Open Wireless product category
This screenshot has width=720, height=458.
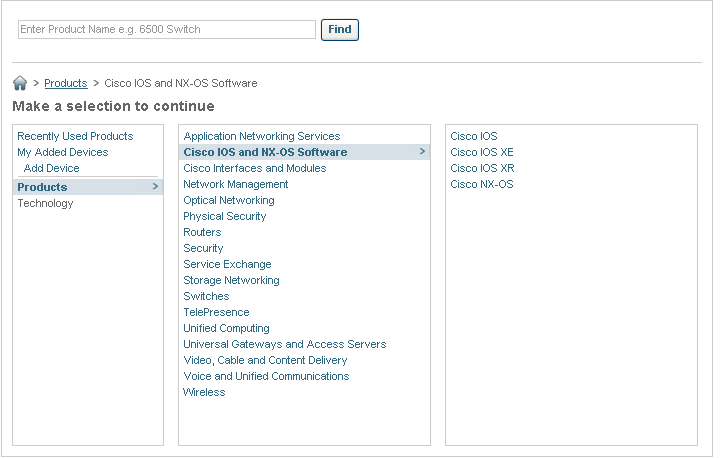[204, 392]
